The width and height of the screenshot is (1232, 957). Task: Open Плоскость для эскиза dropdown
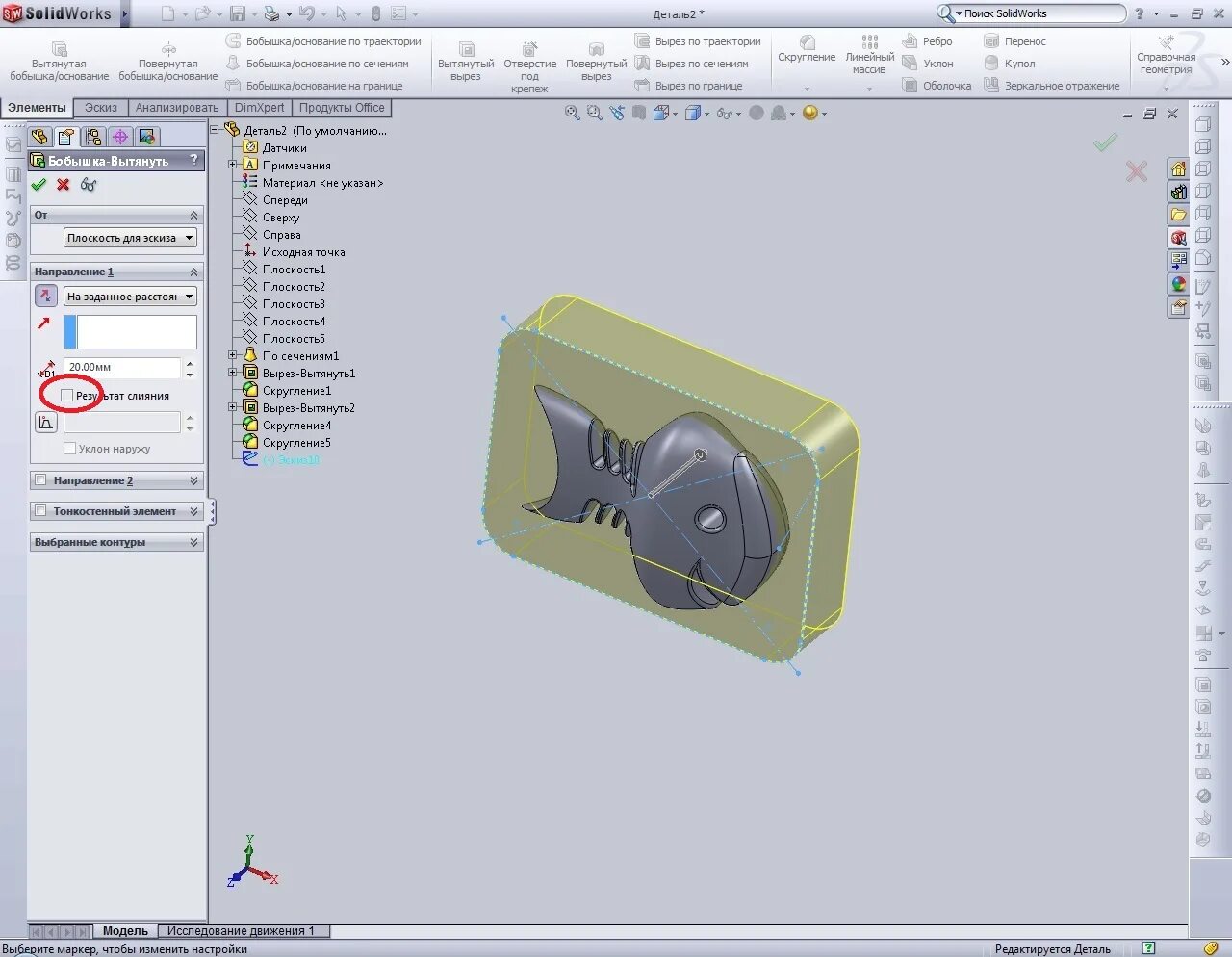coord(130,238)
